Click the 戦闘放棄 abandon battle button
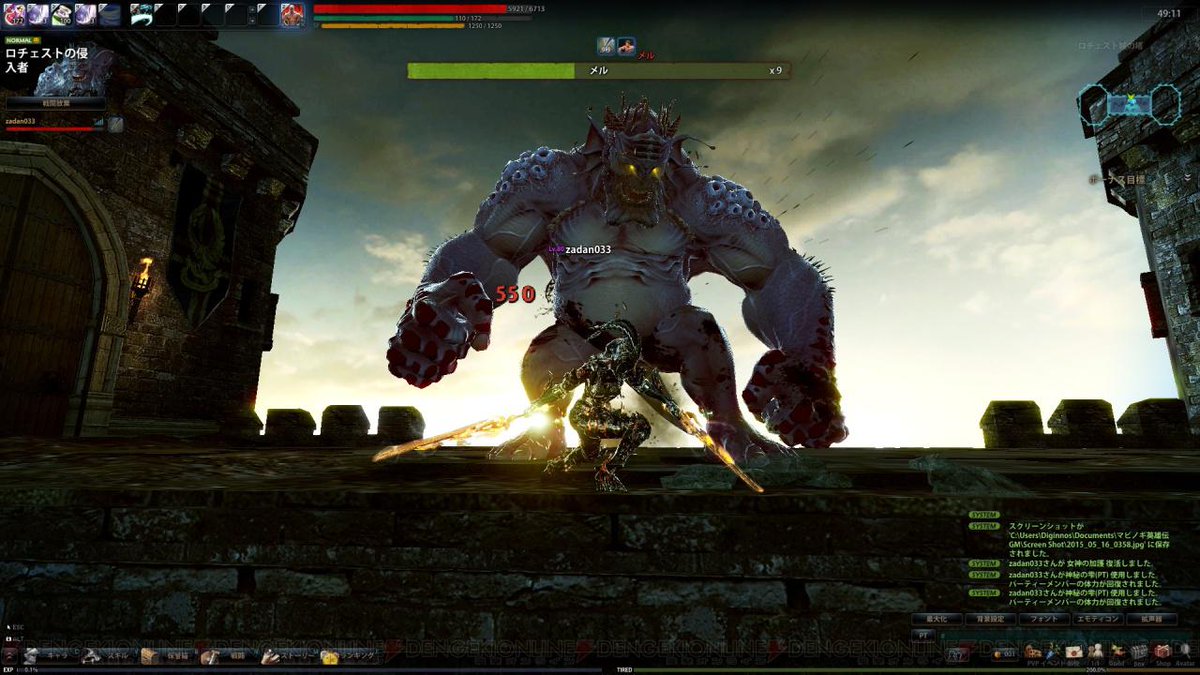The width and height of the screenshot is (1200, 675). click(x=56, y=102)
